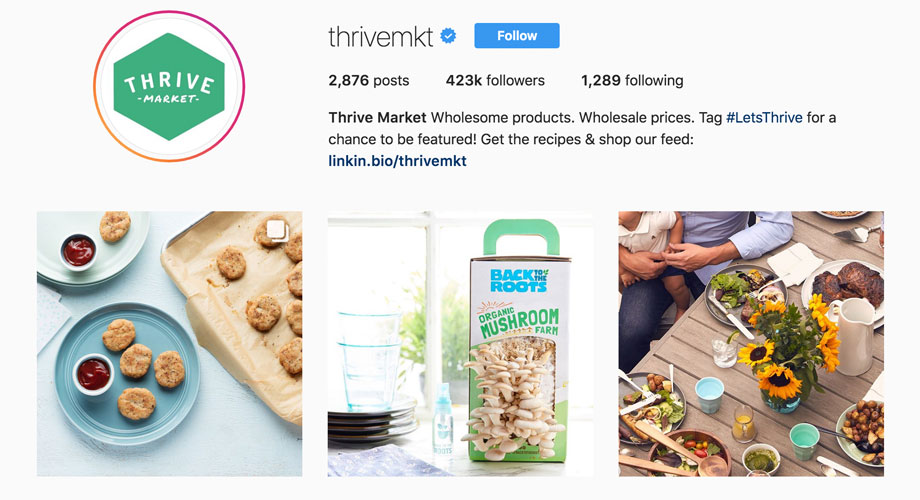Open the #LetsThrive hashtag
Viewport: 920px width, 500px height.
coord(764,117)
